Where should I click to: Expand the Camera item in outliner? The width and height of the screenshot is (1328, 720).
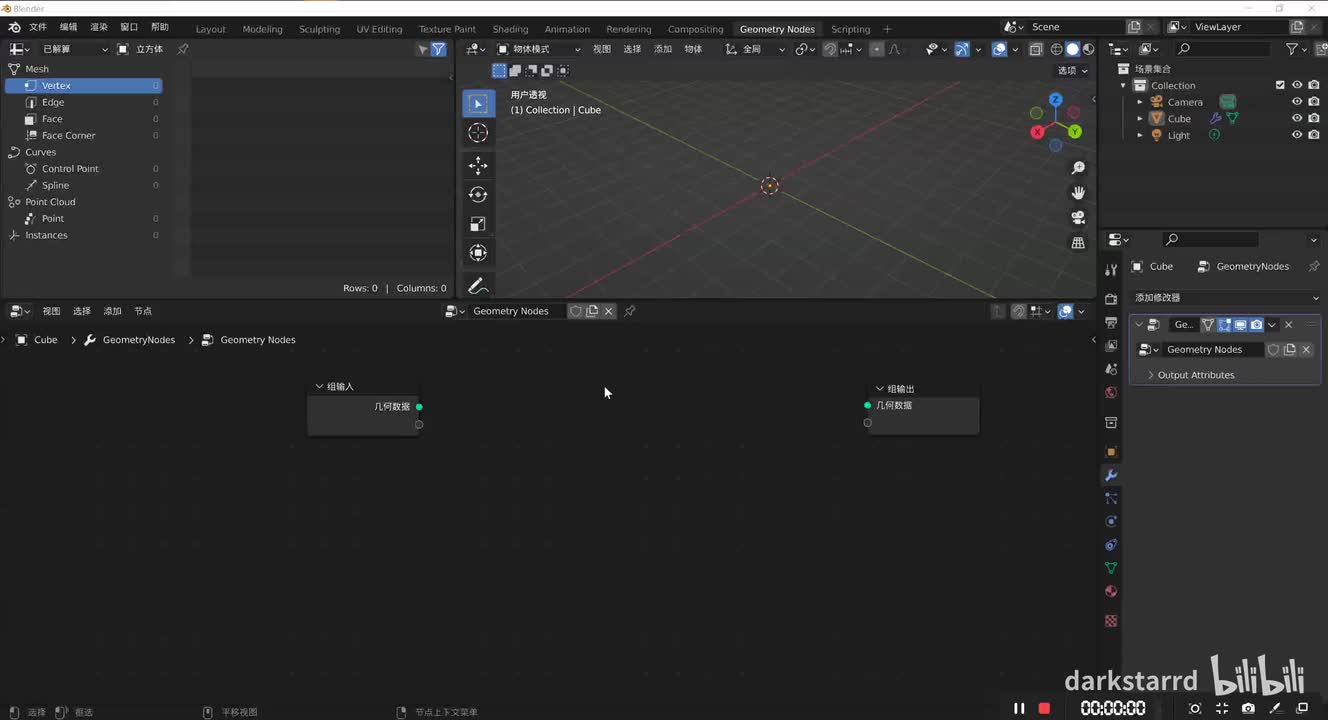click(1140, 102)
